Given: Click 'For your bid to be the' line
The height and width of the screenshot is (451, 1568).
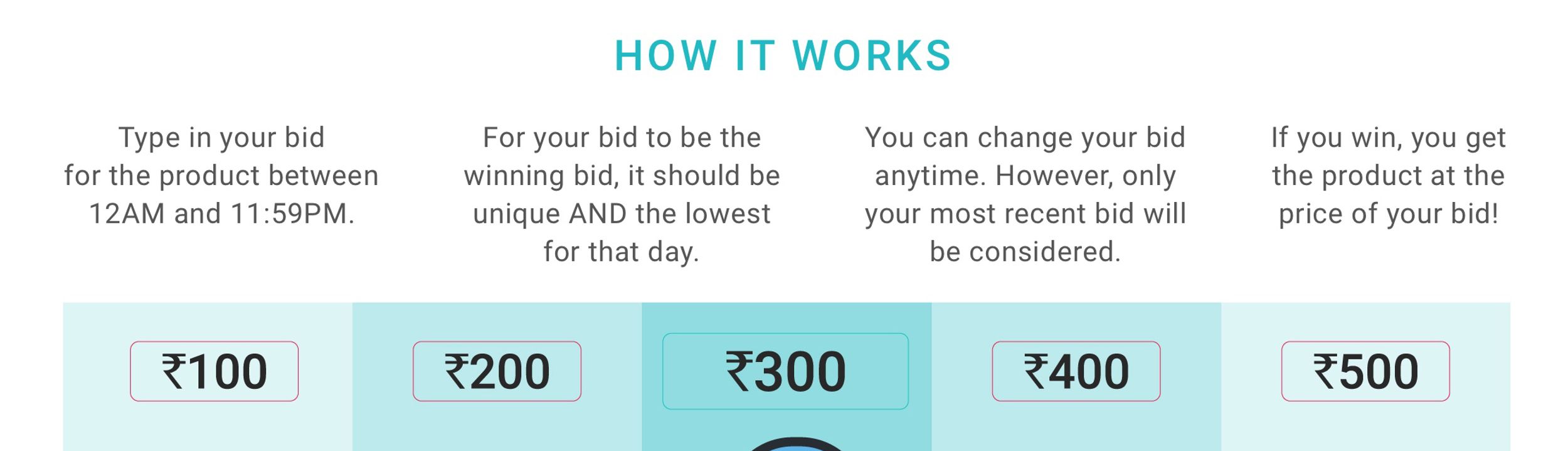Looking at the screenshot, I should (x=622, y=138).
